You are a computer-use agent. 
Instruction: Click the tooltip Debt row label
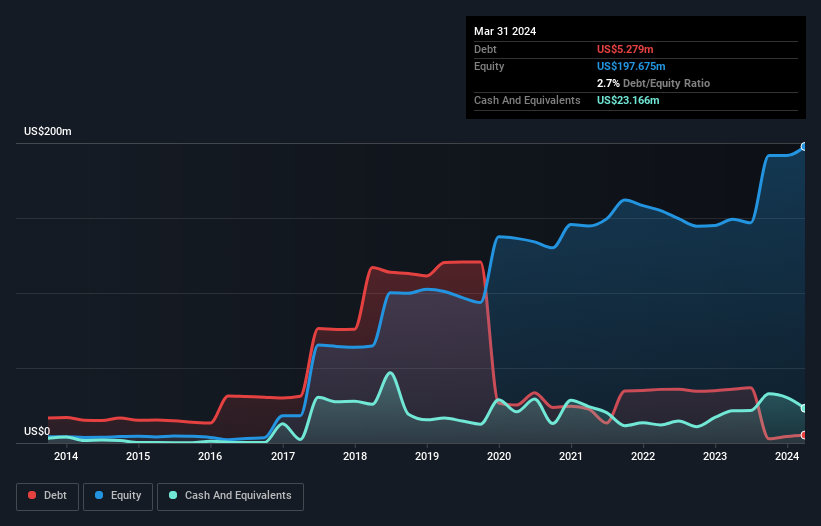tap(485, 49)
